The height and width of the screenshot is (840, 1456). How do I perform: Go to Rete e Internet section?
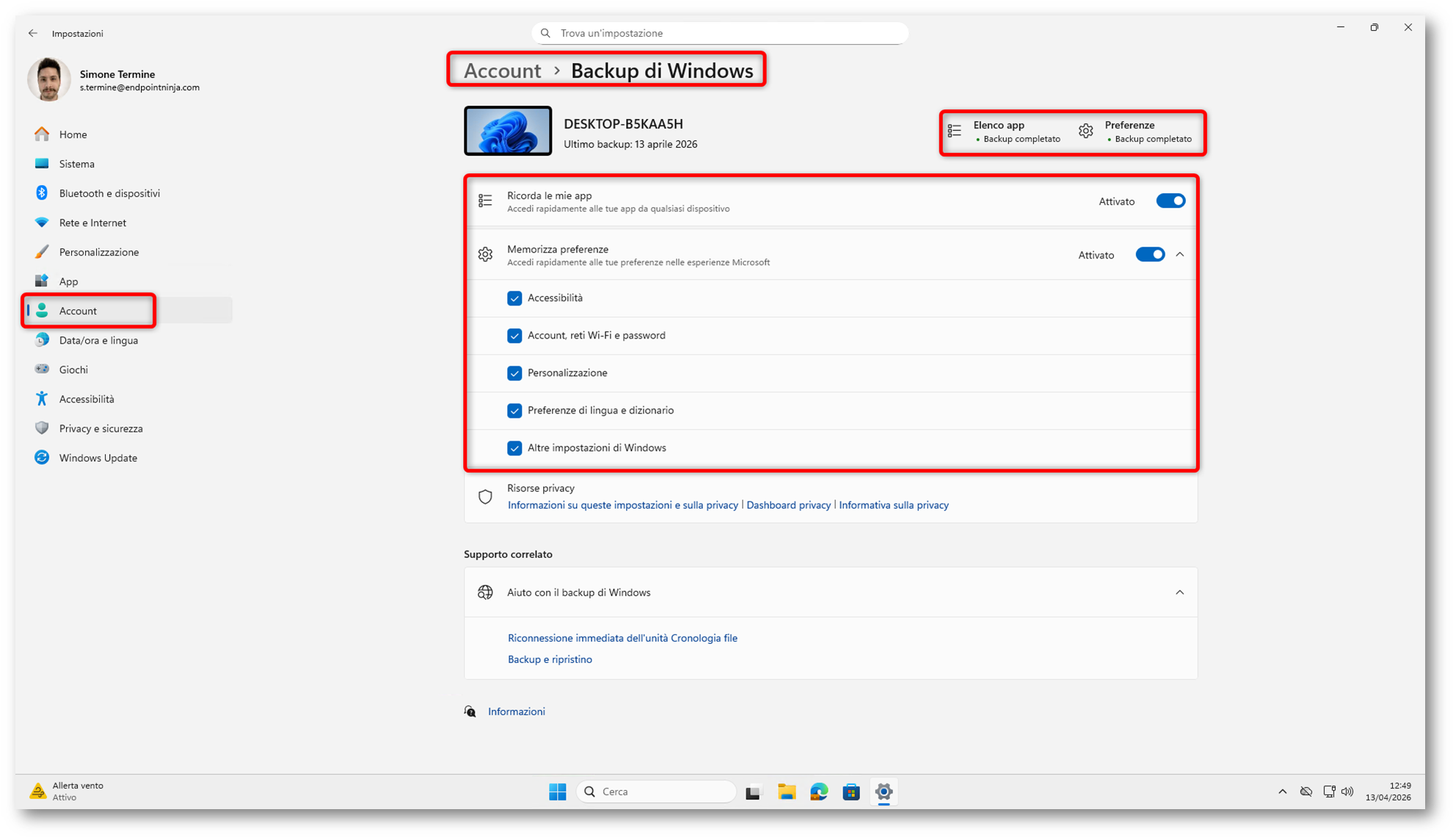(92, 222)
